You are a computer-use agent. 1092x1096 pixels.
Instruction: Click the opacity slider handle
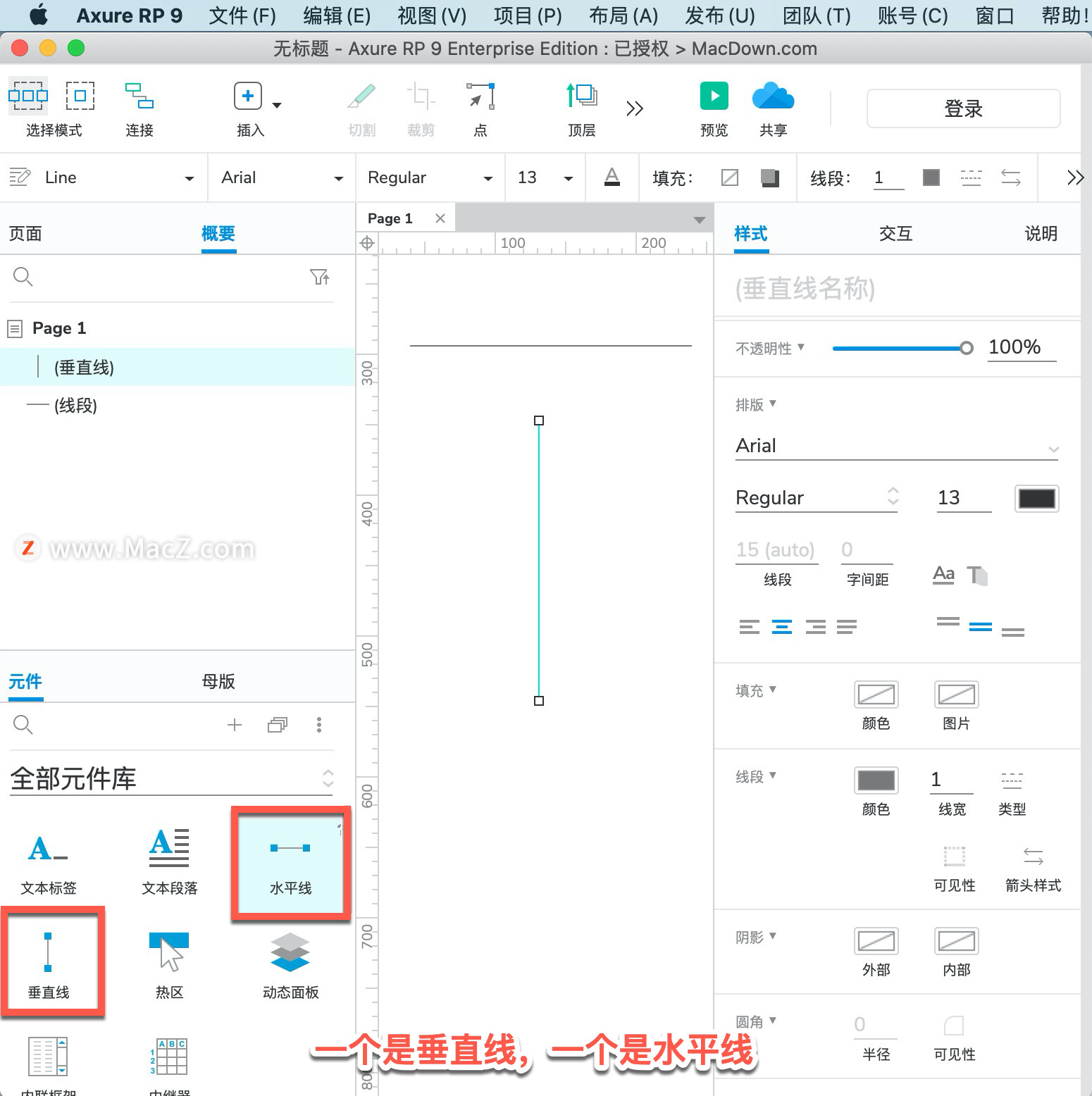pyautogui.click(x=967, y=348)
